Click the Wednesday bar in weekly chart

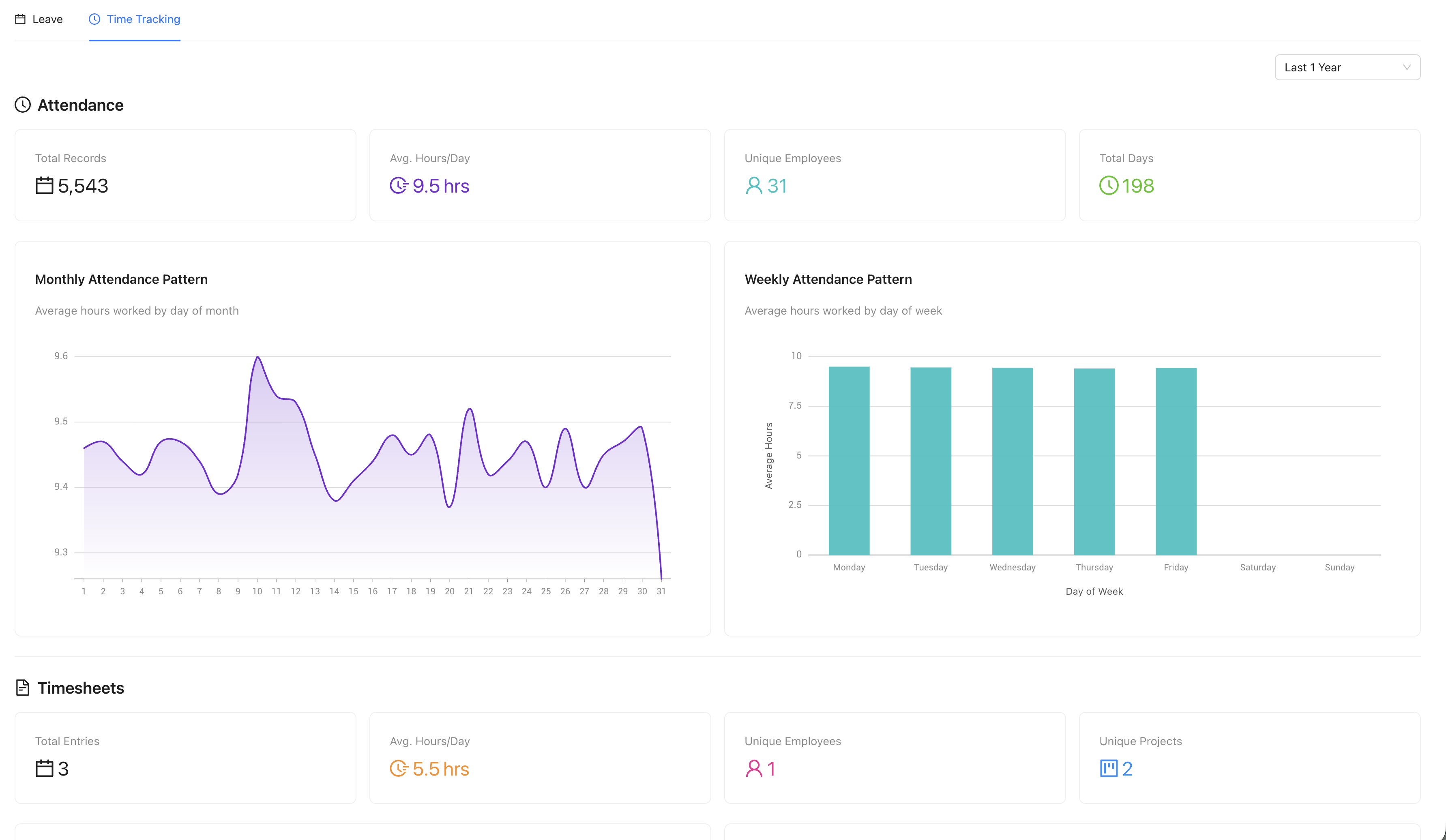pos(1012,461)
